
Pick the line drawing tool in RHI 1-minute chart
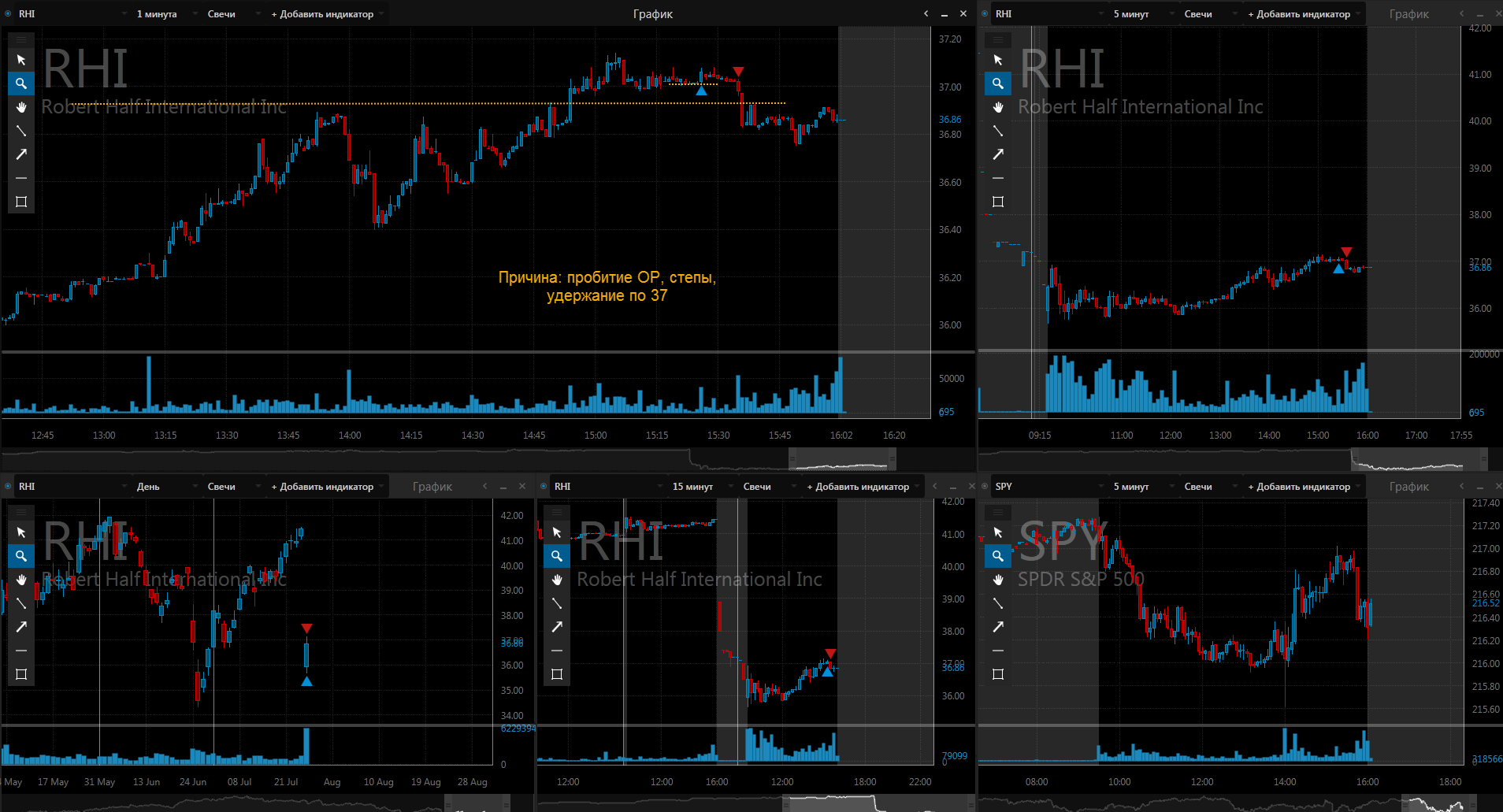pyautogui.click(x=21, y=131)
